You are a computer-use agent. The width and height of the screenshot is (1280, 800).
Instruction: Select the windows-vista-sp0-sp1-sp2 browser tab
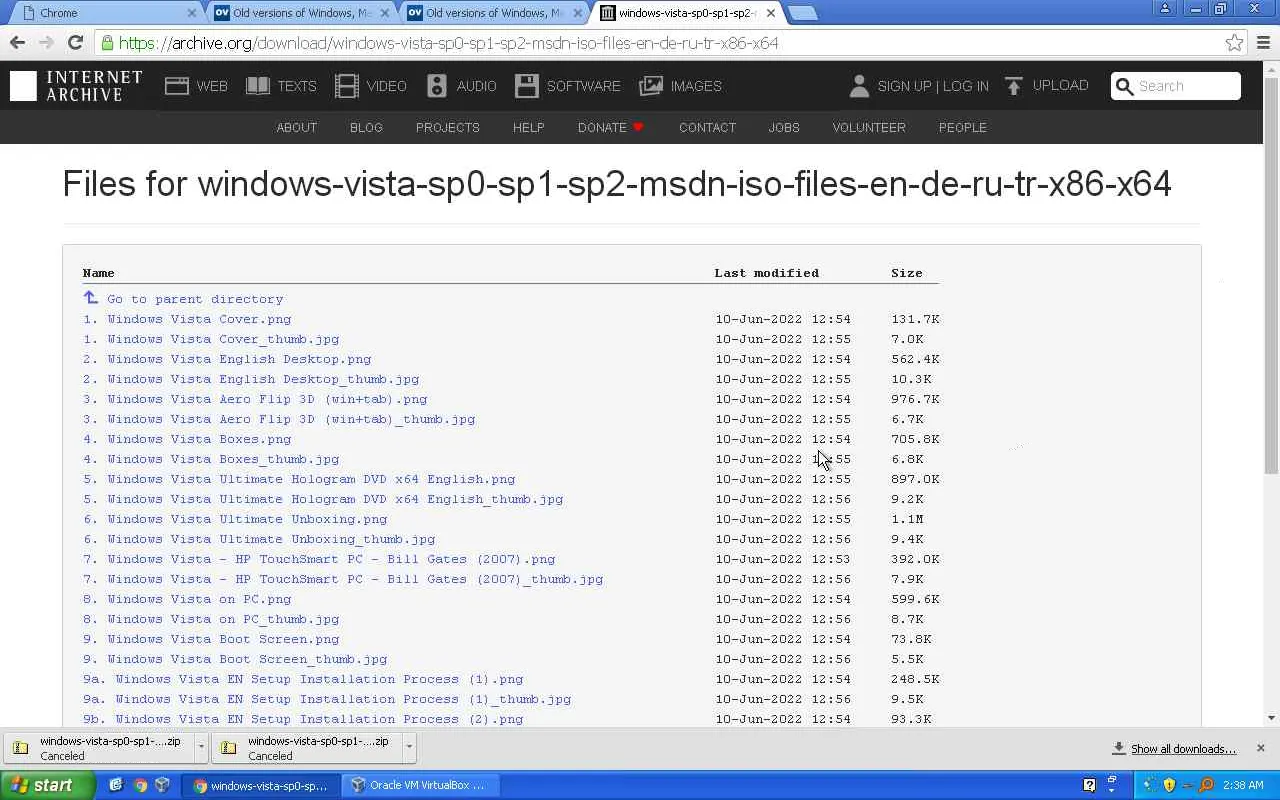(689, 13)
